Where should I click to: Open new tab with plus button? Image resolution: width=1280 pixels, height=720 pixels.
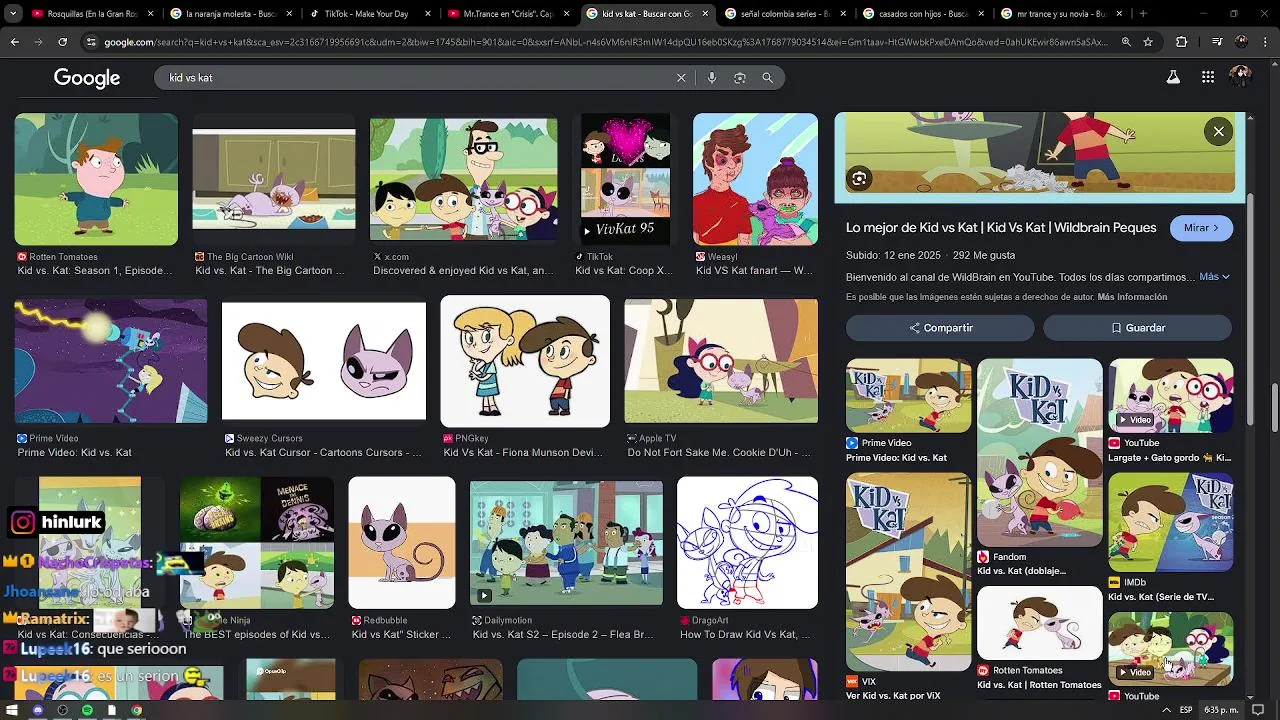[1143, 14]
